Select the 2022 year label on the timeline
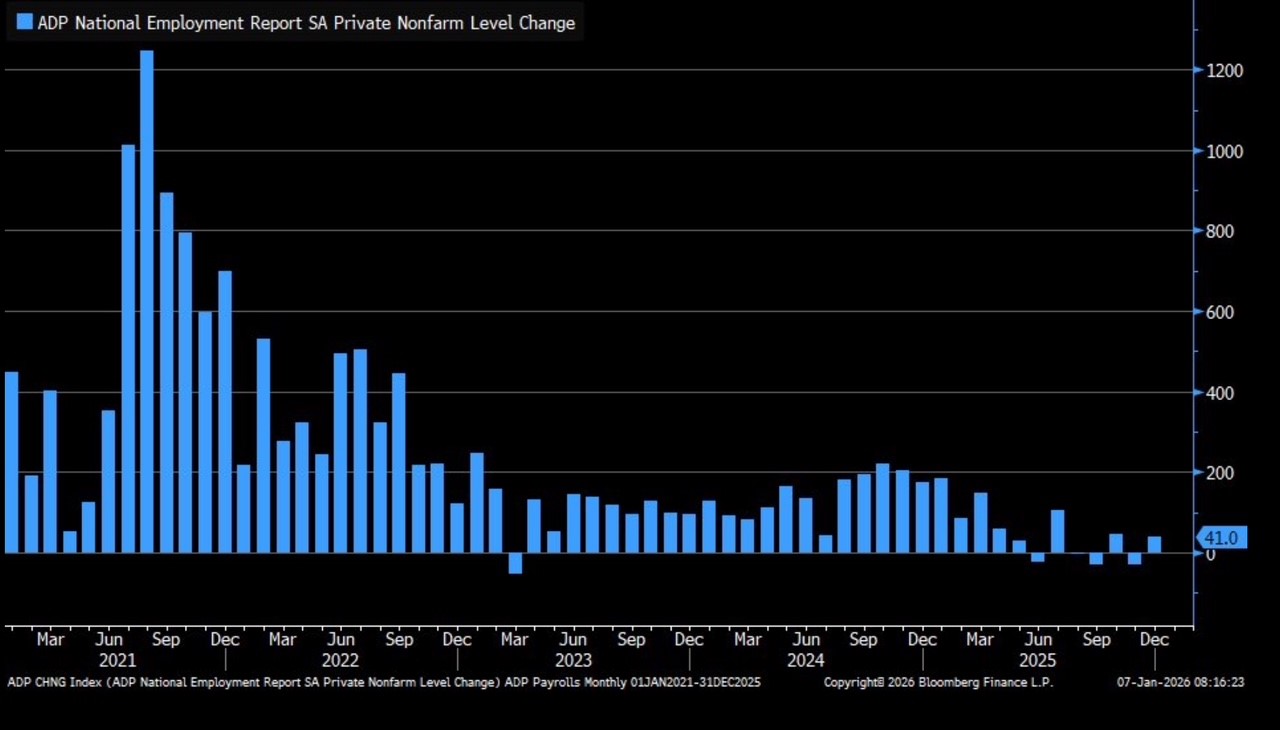The image size is (1280, 730). pos(340,661)
